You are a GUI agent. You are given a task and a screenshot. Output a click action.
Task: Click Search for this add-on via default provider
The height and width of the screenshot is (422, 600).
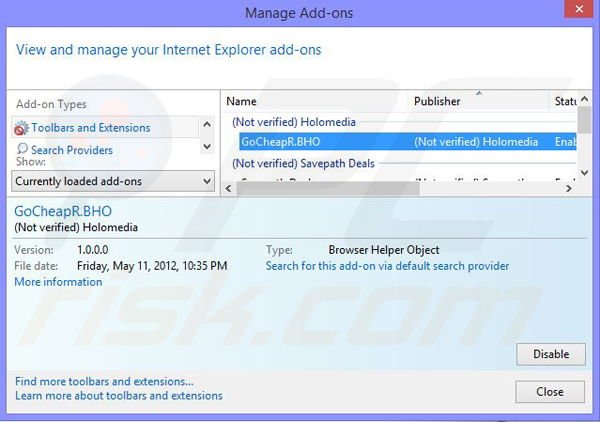(x=387, y=266)
